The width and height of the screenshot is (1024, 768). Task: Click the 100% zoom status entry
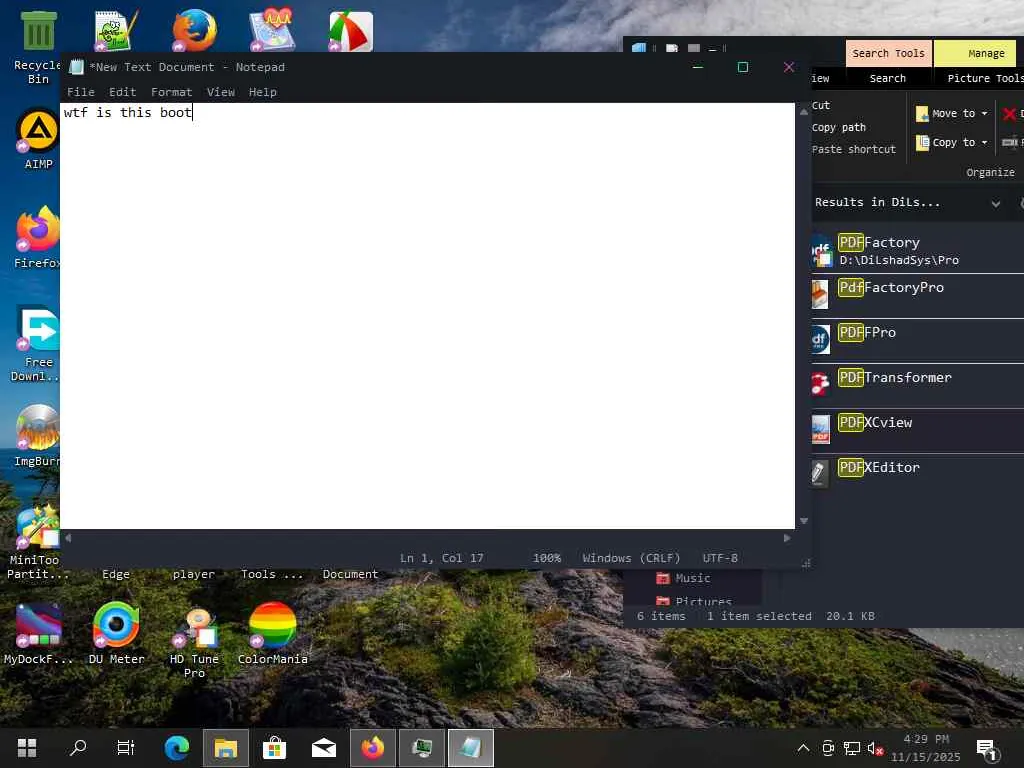tap(547, 558)
